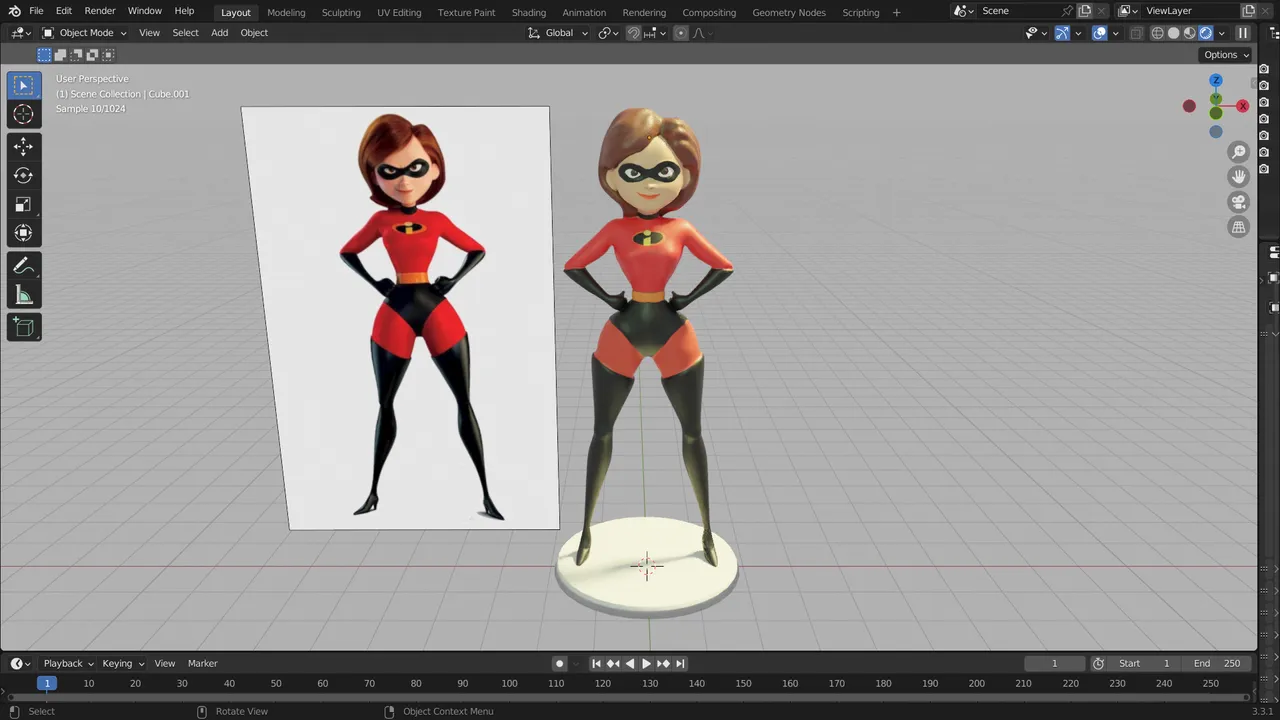This screenshot has width=1280, height=720.
Task: Click the blue Z axis gizmo
Action: [1216, 80]
